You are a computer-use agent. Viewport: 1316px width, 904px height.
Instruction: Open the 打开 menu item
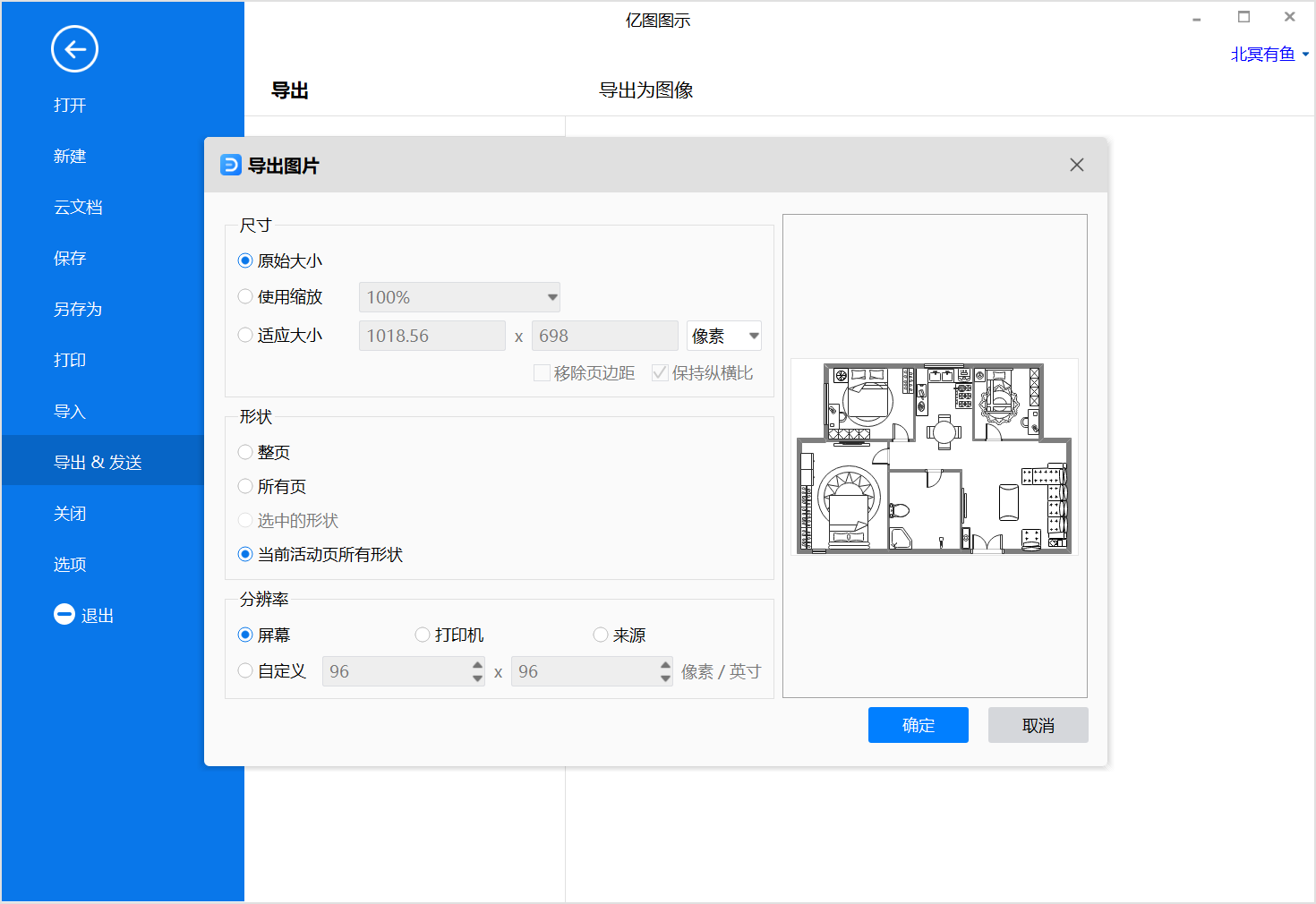pos(70,105)
